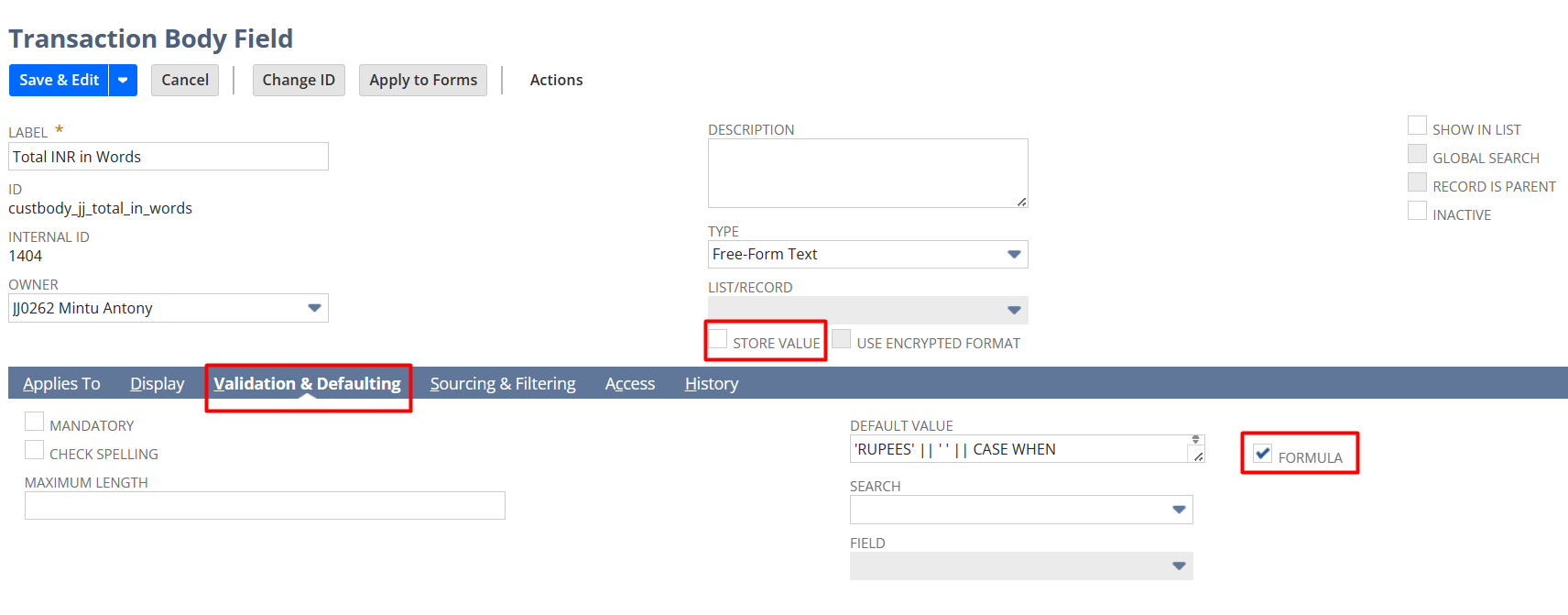
Task: Click Apply to Forms button
Action: (423, 81)
